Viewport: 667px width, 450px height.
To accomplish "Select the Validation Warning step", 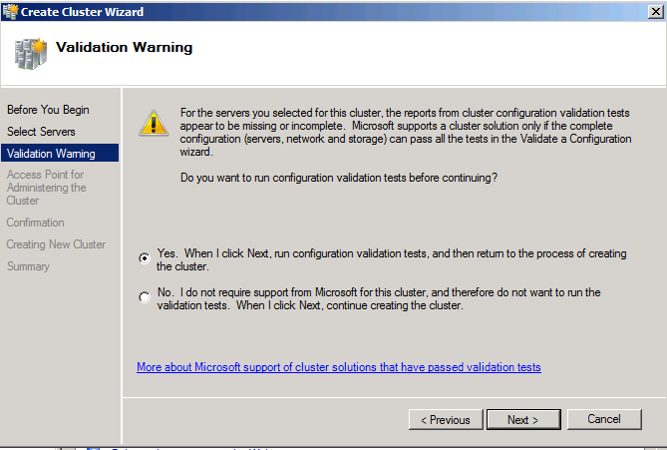I will tap(60, 153).
